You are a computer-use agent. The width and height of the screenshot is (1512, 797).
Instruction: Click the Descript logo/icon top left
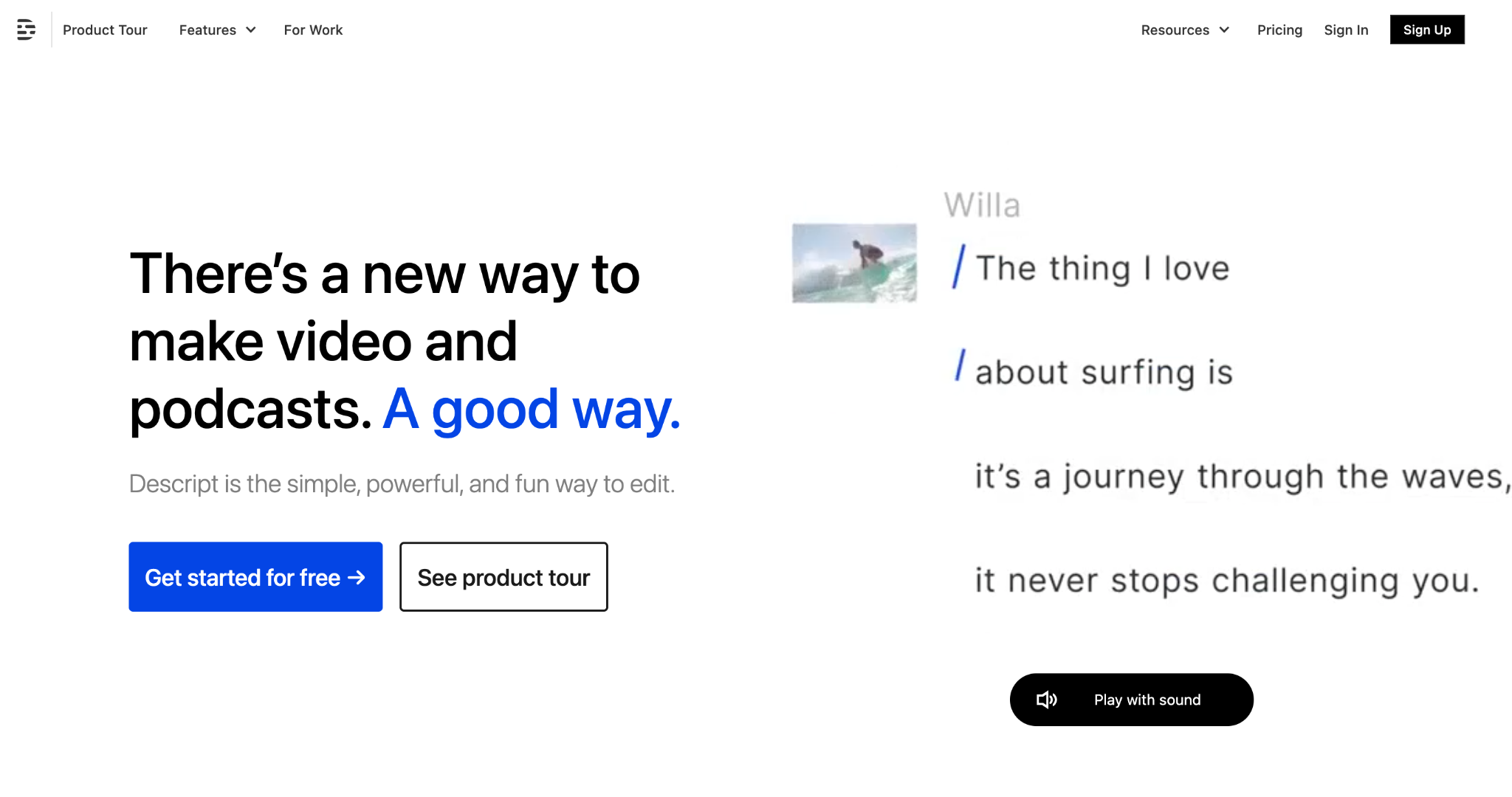(24, 29)
